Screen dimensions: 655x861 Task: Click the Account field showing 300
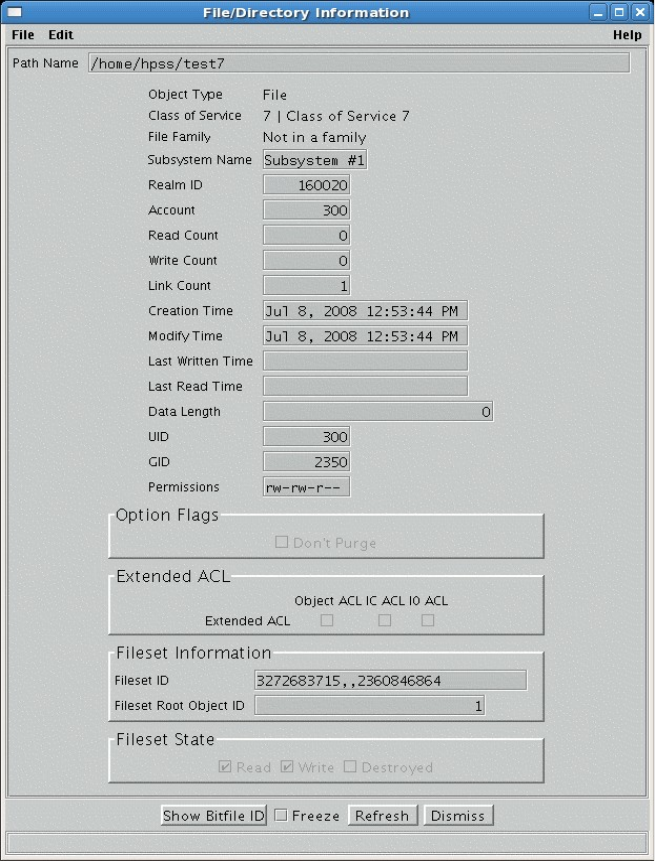[306, 210]
